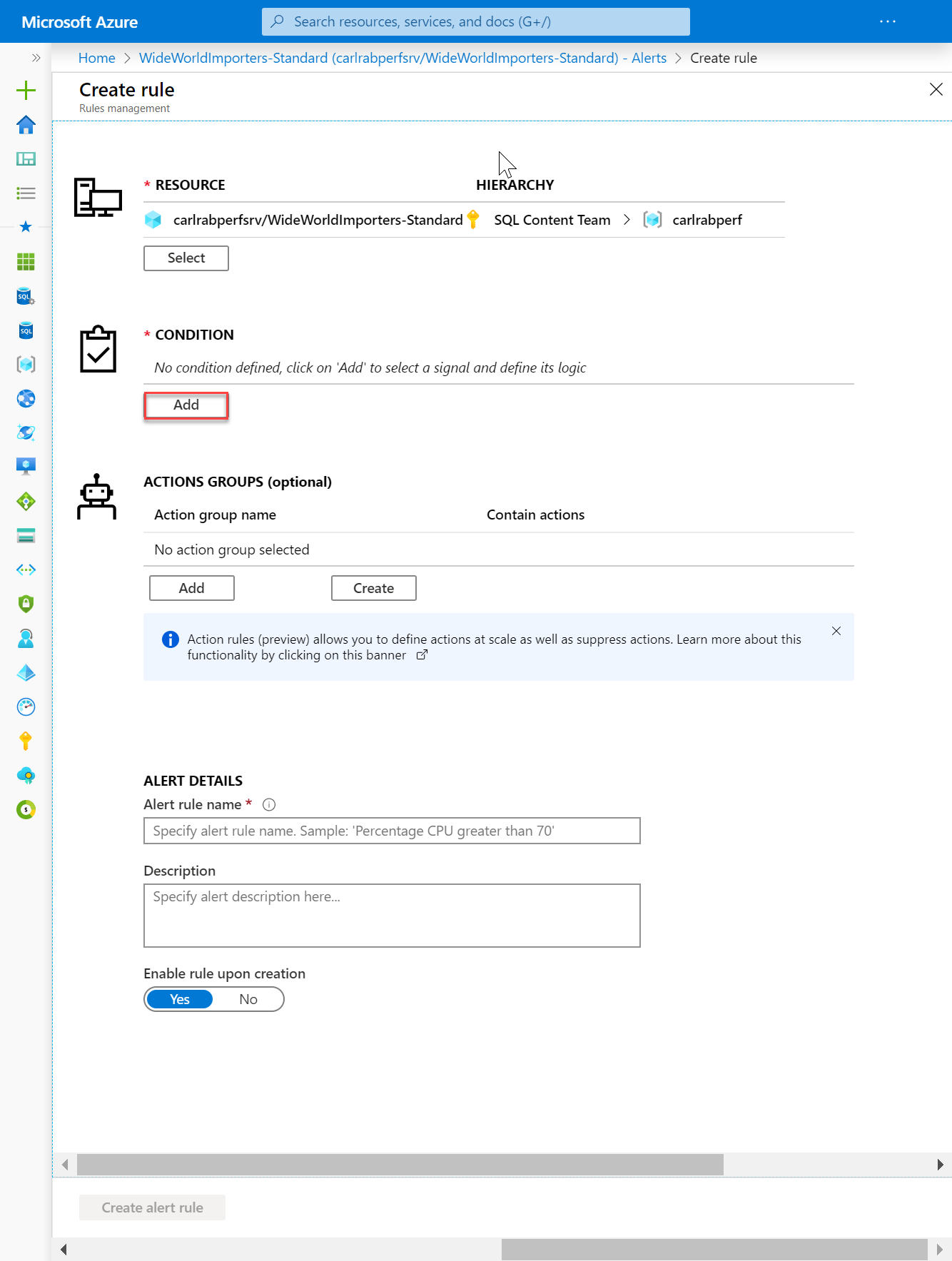Click the bottom page horizontal scrollbar thumb

(x=714, y=1250)
